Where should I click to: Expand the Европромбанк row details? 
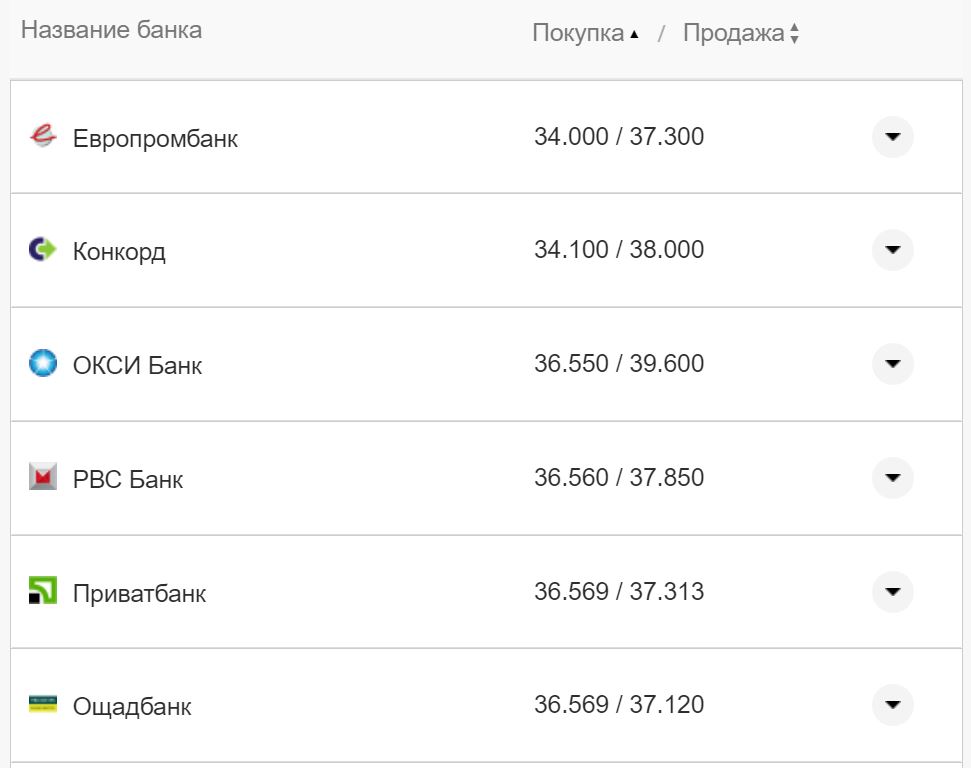(x=892, y=137)
